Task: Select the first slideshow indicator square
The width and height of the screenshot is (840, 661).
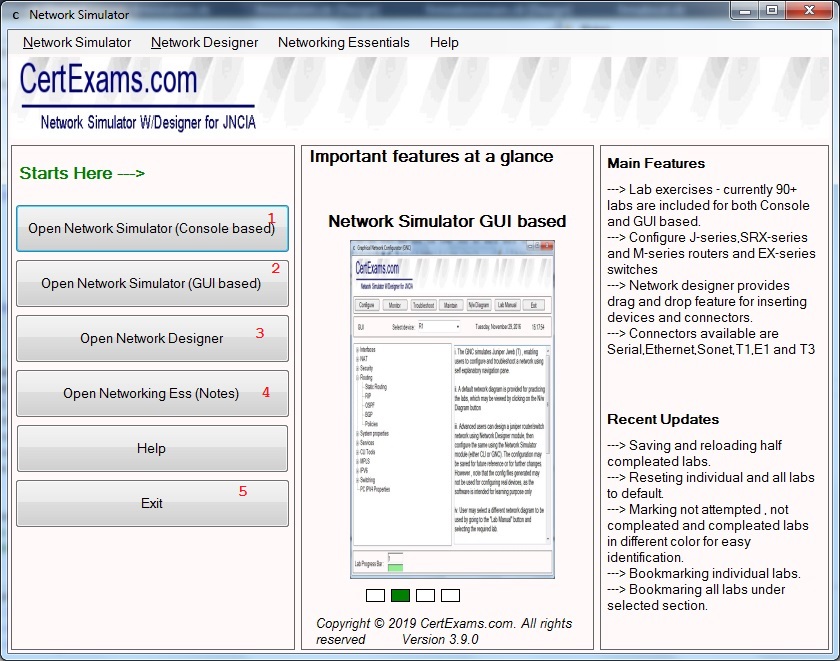Action: click(375, 595)
